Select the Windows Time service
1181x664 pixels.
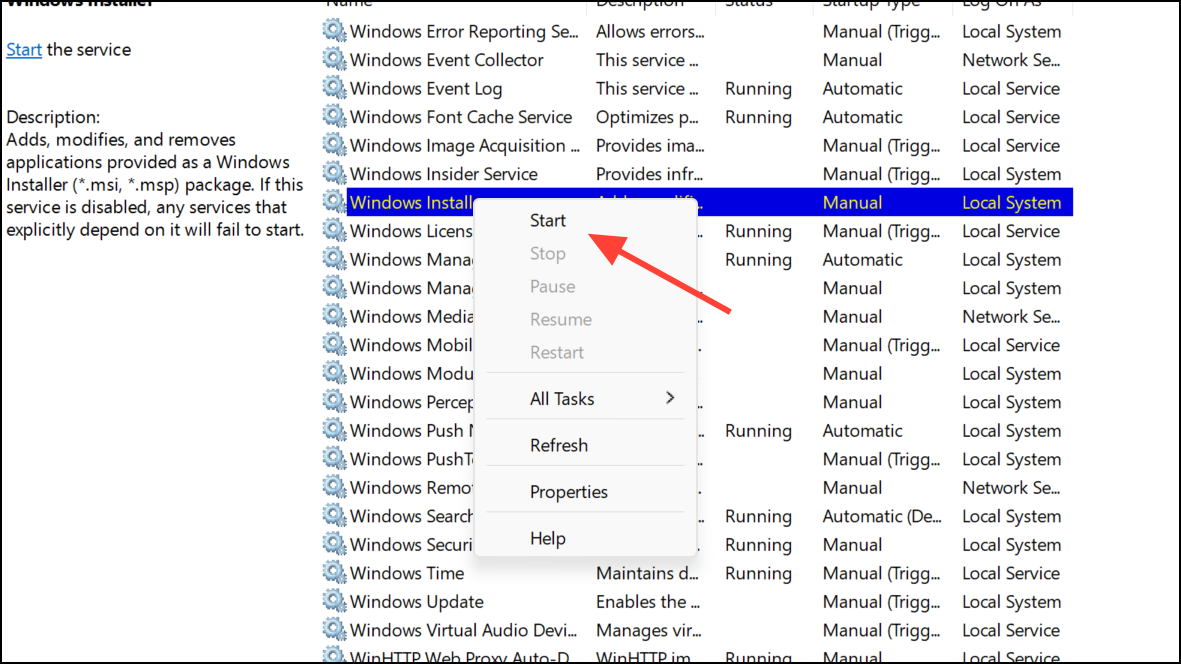(x=407, y=574)
